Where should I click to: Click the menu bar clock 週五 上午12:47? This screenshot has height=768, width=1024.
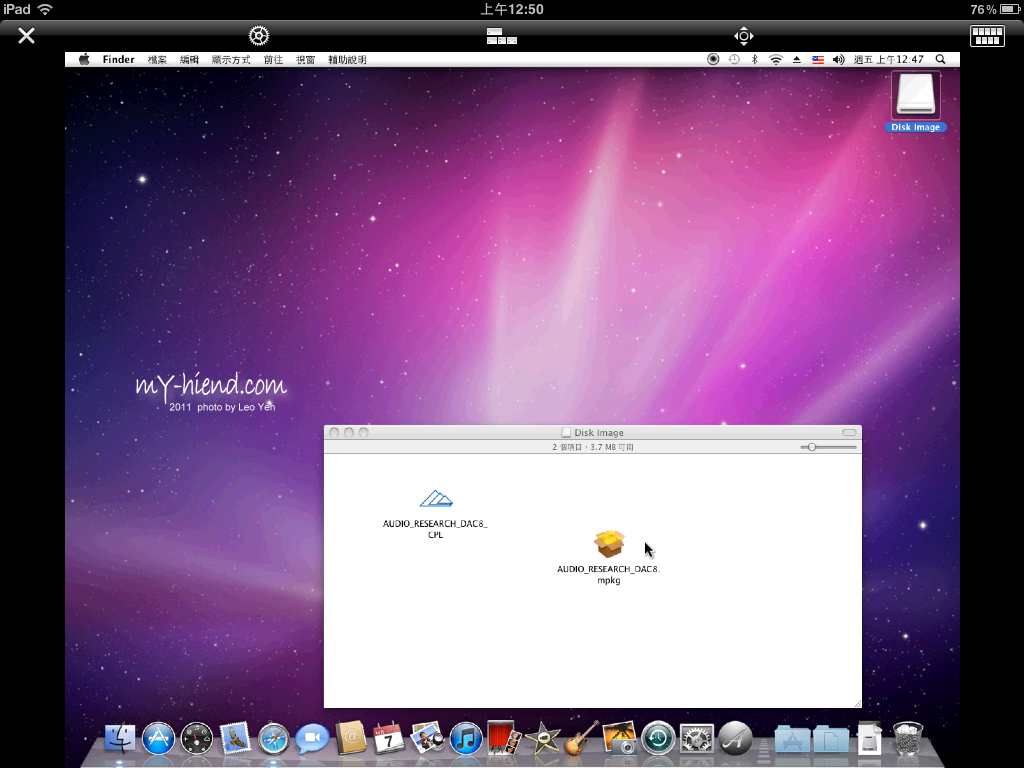click(x=889, y=59)
